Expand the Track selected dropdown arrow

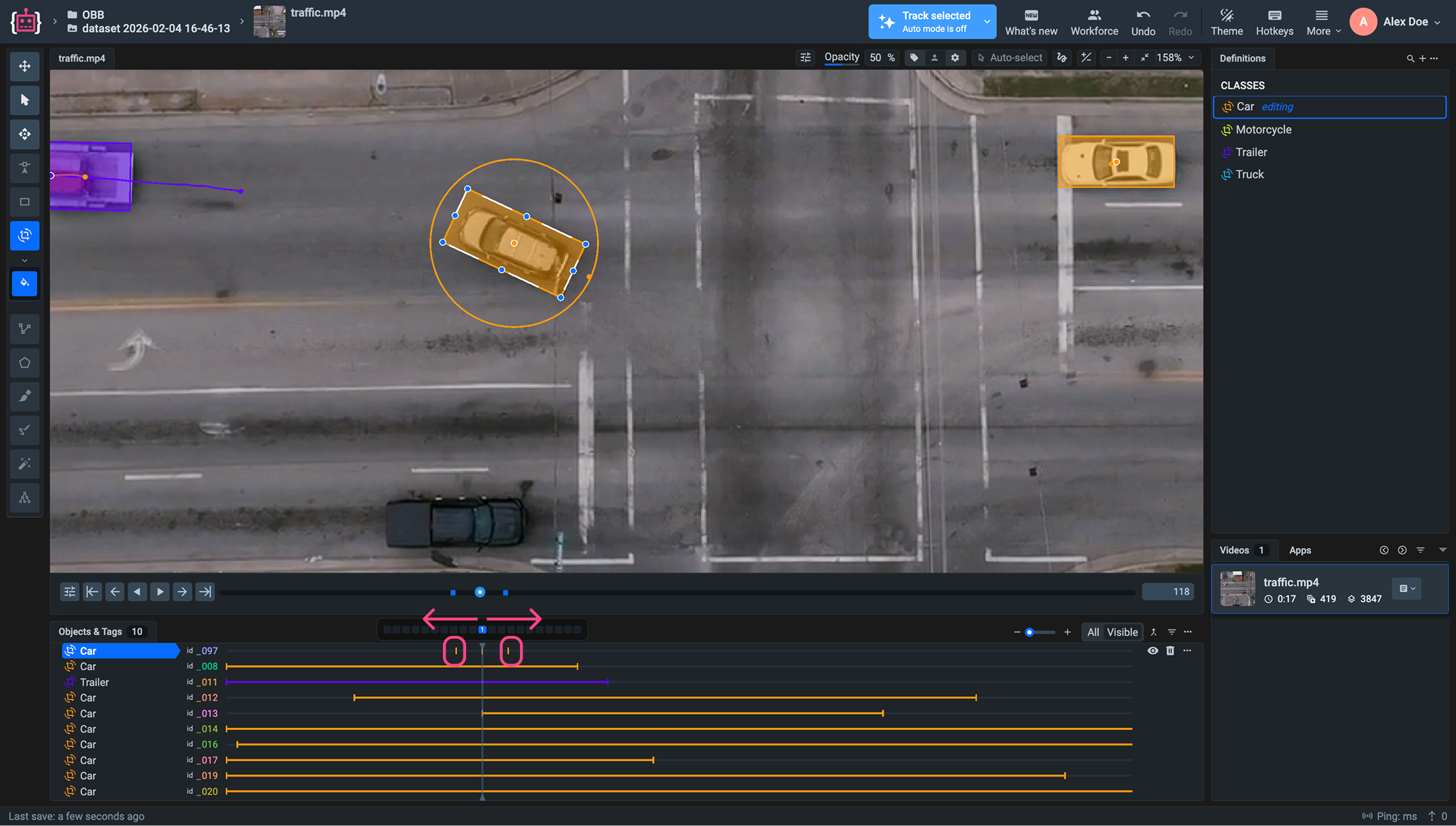pyautogui.click(x=987, y=22)
